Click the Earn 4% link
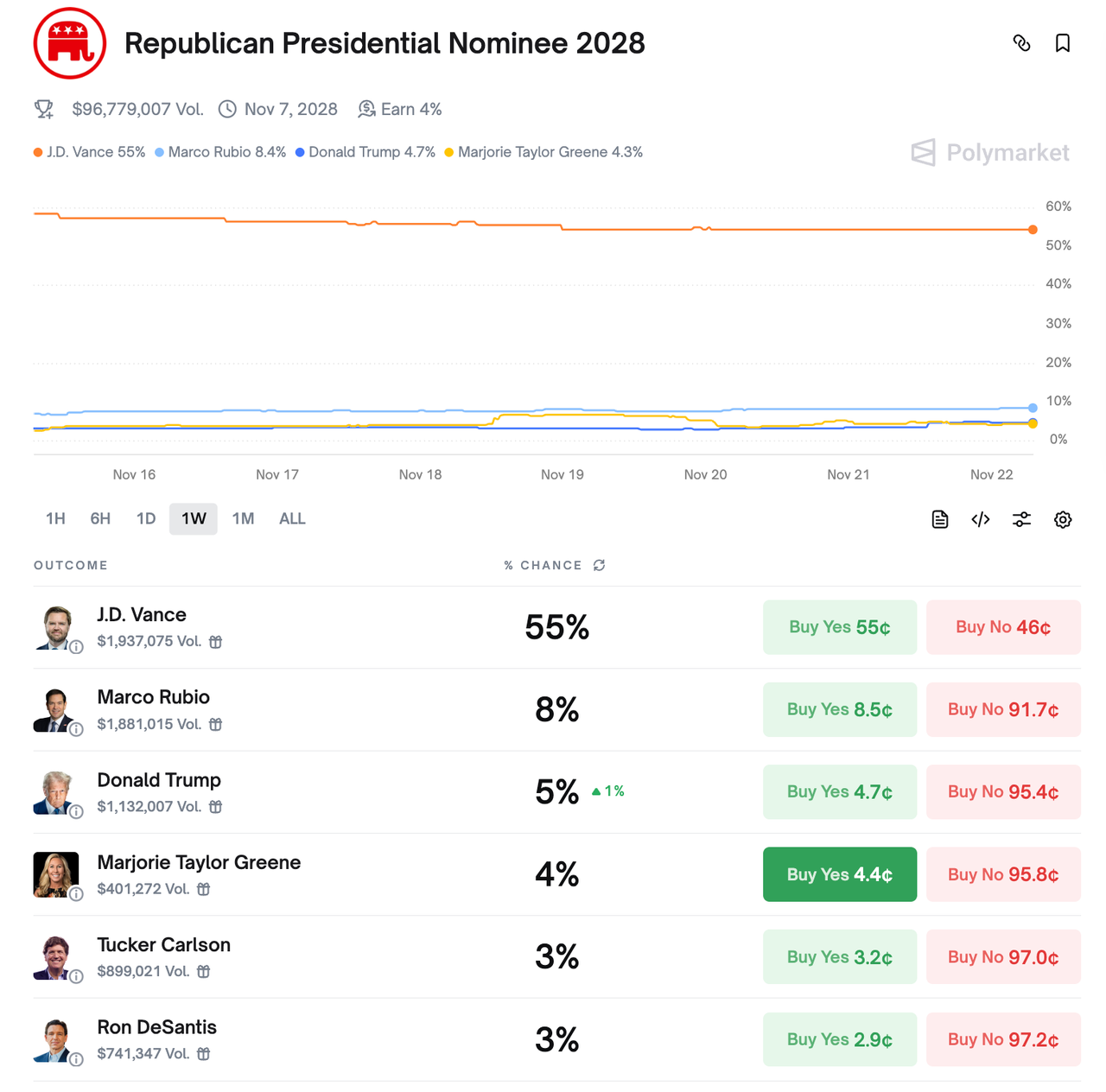The width and height of the screenshot is (1106, 1092). (x=400, y=110)
